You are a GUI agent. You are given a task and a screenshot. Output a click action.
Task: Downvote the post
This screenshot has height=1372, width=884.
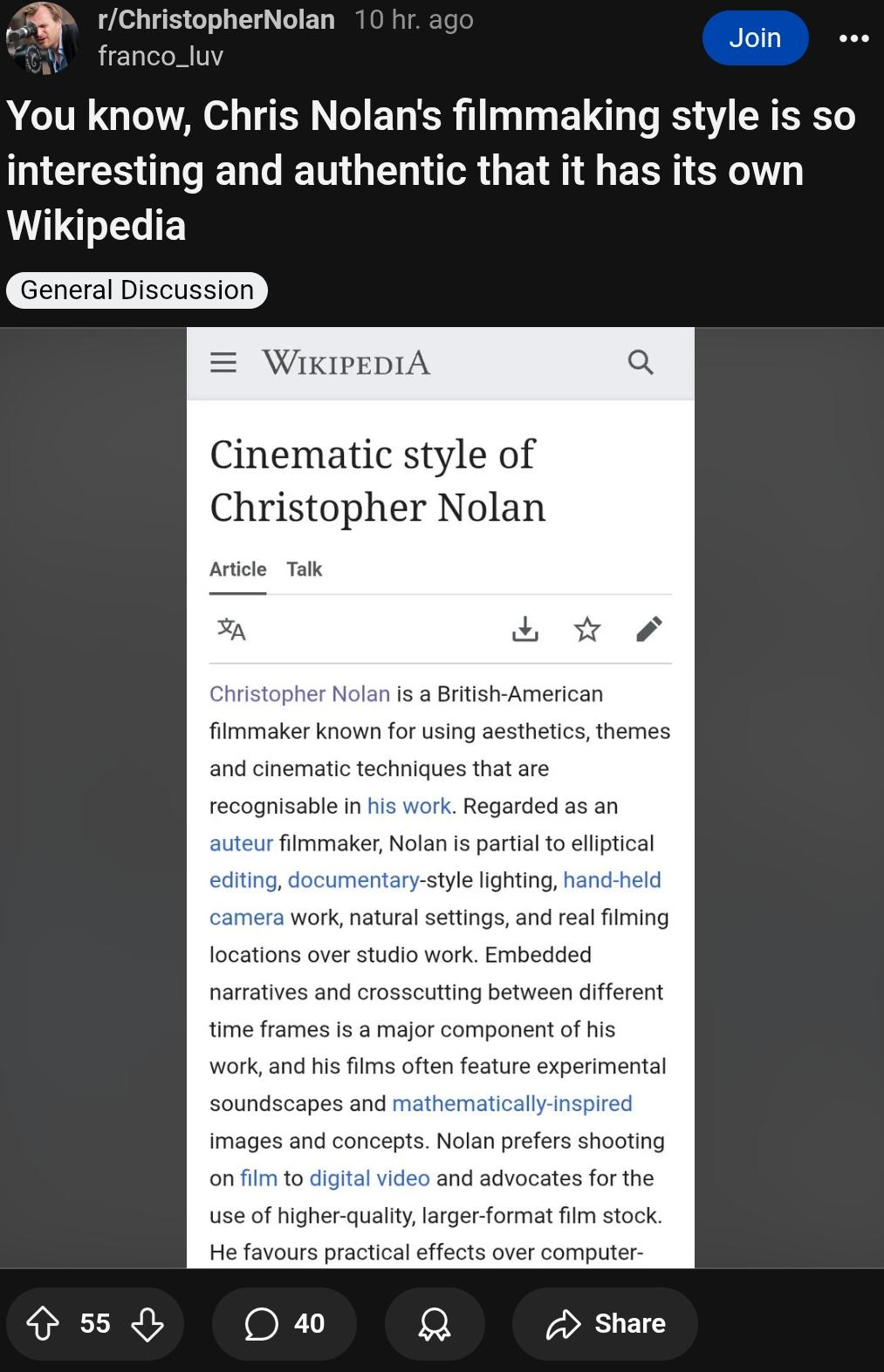point(147,1323)
